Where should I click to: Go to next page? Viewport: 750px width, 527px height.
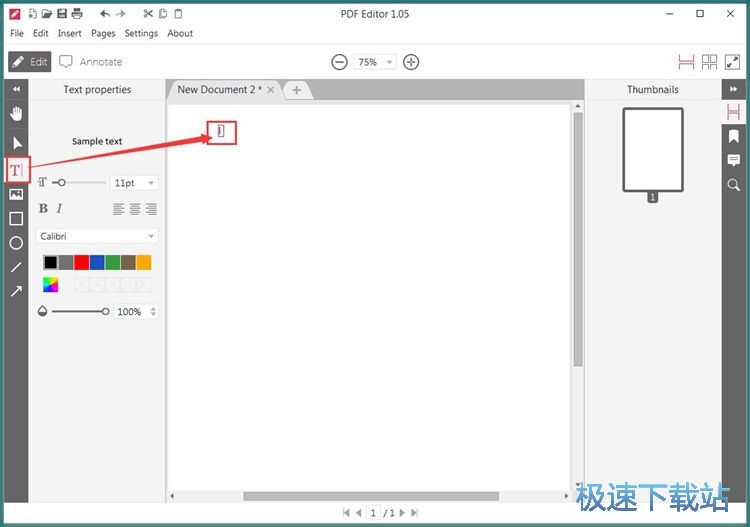click(402, 513)
